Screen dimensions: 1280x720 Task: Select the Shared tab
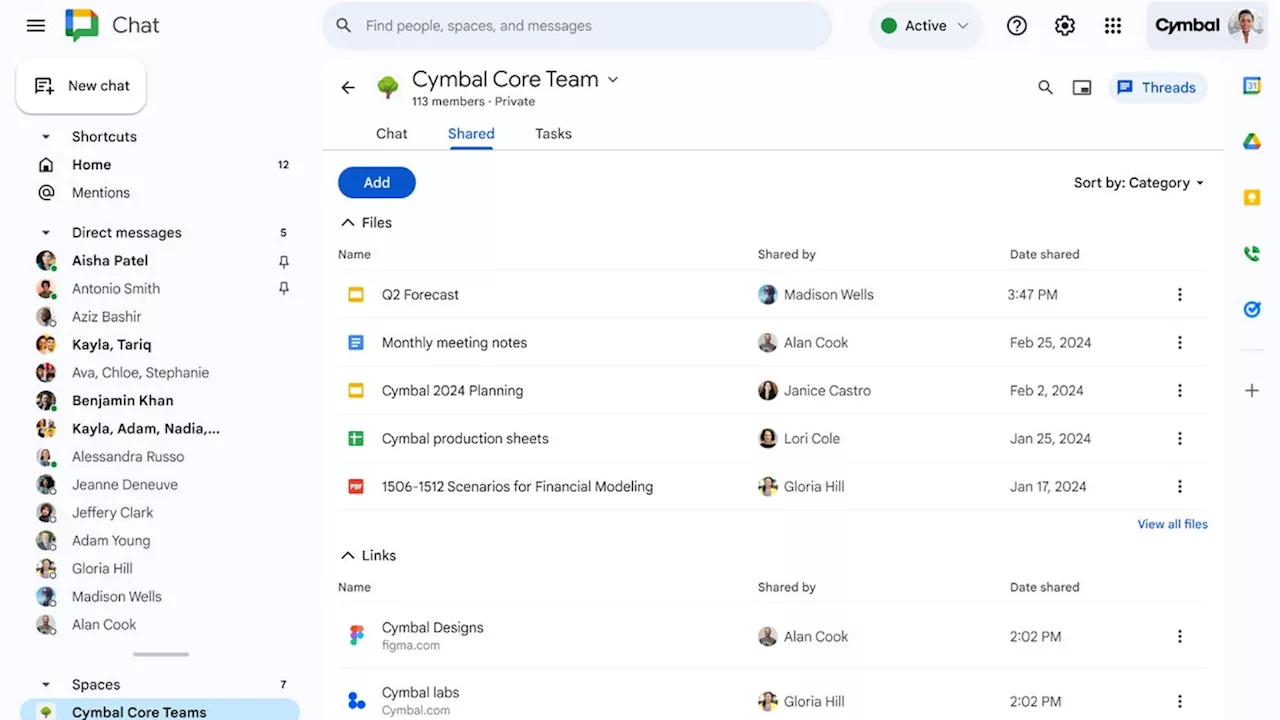[x=471, y=134]
